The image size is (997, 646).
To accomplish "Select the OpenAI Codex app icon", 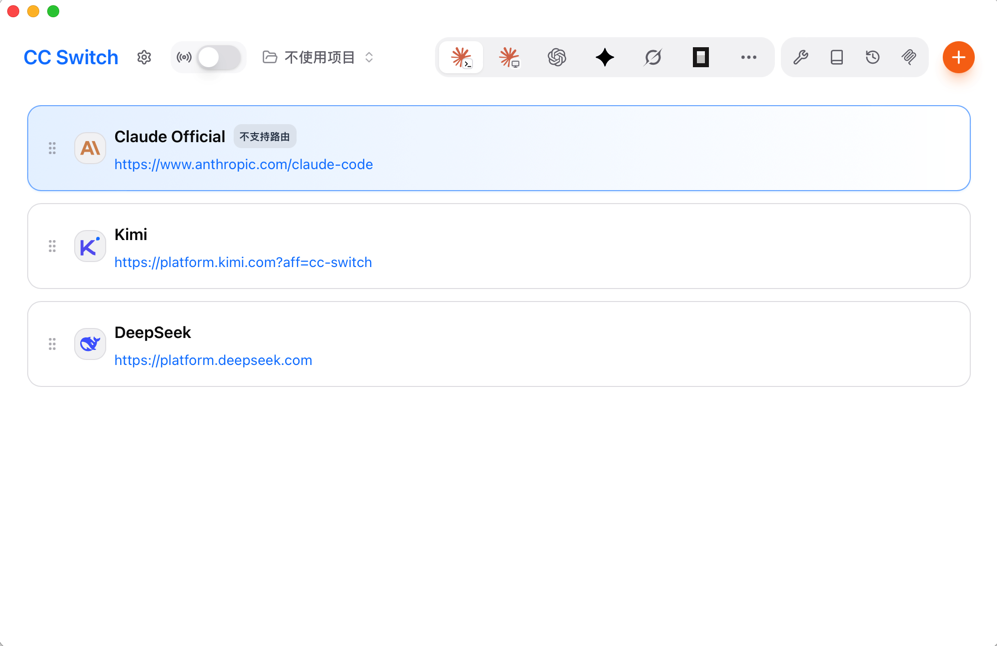I will (x=557, y=57).
